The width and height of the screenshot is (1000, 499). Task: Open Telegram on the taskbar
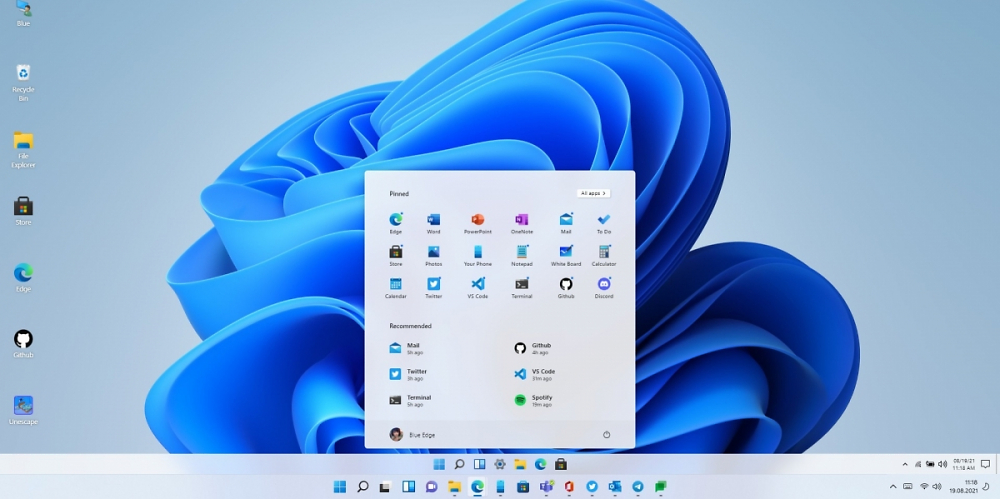tap(638, 487)
